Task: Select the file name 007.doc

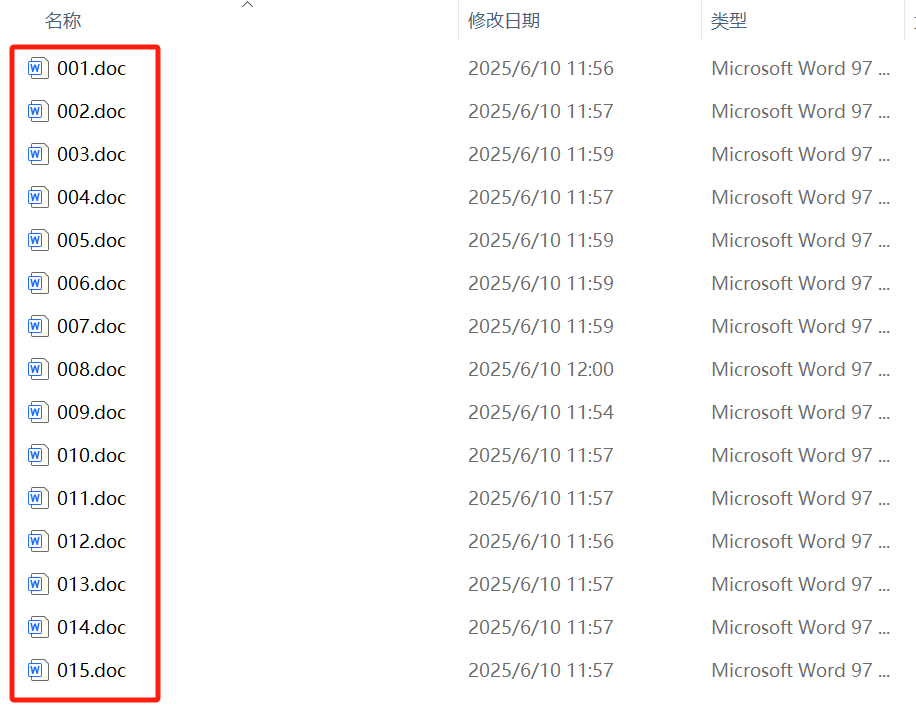Action: pyautogui.click(x=92, y=326)
